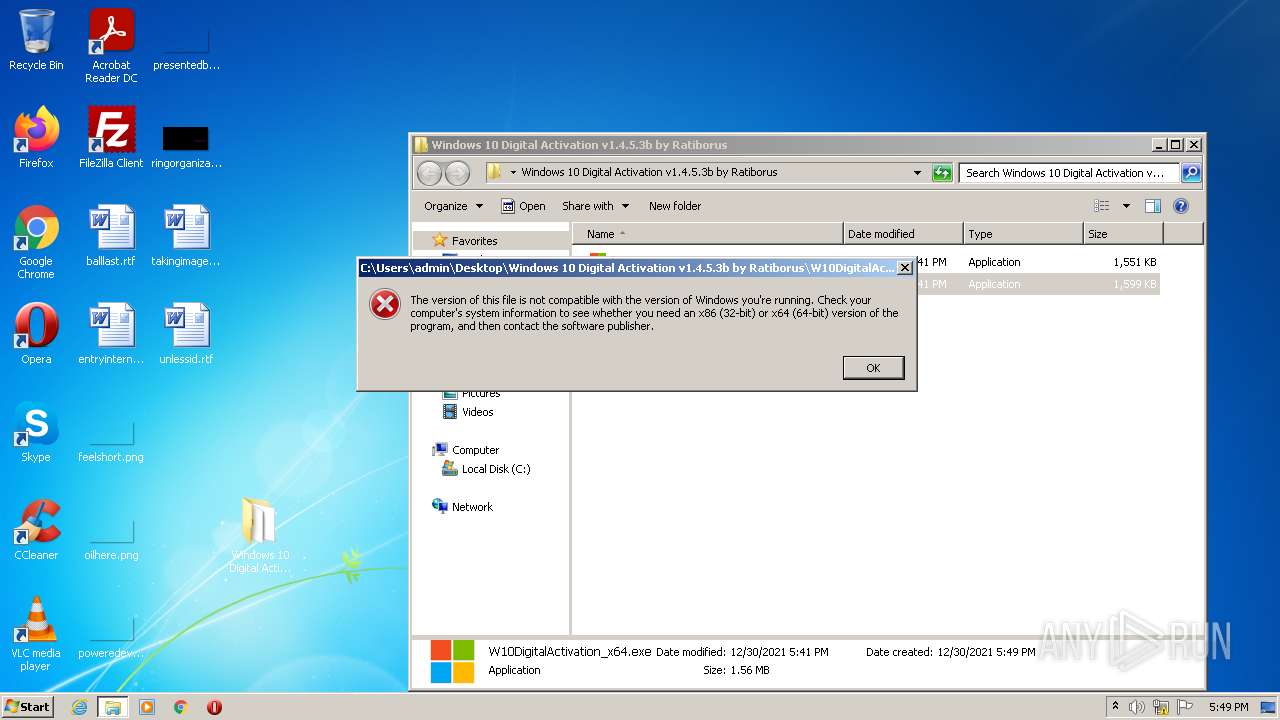Open Chrome from the taskbar
1280x720 pixels.
[x=181, y=707]
